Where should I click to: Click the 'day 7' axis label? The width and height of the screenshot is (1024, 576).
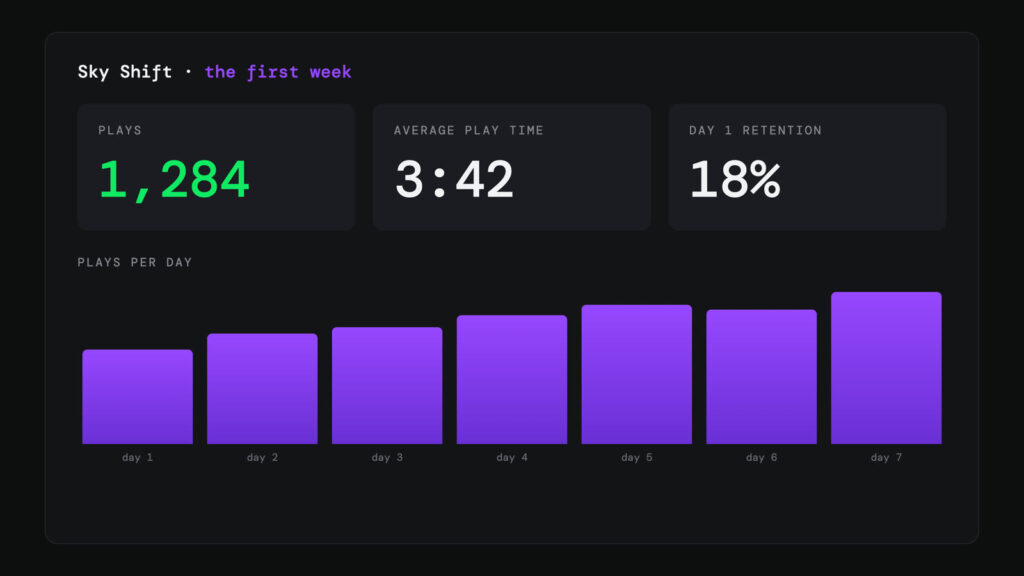(886, 458)
